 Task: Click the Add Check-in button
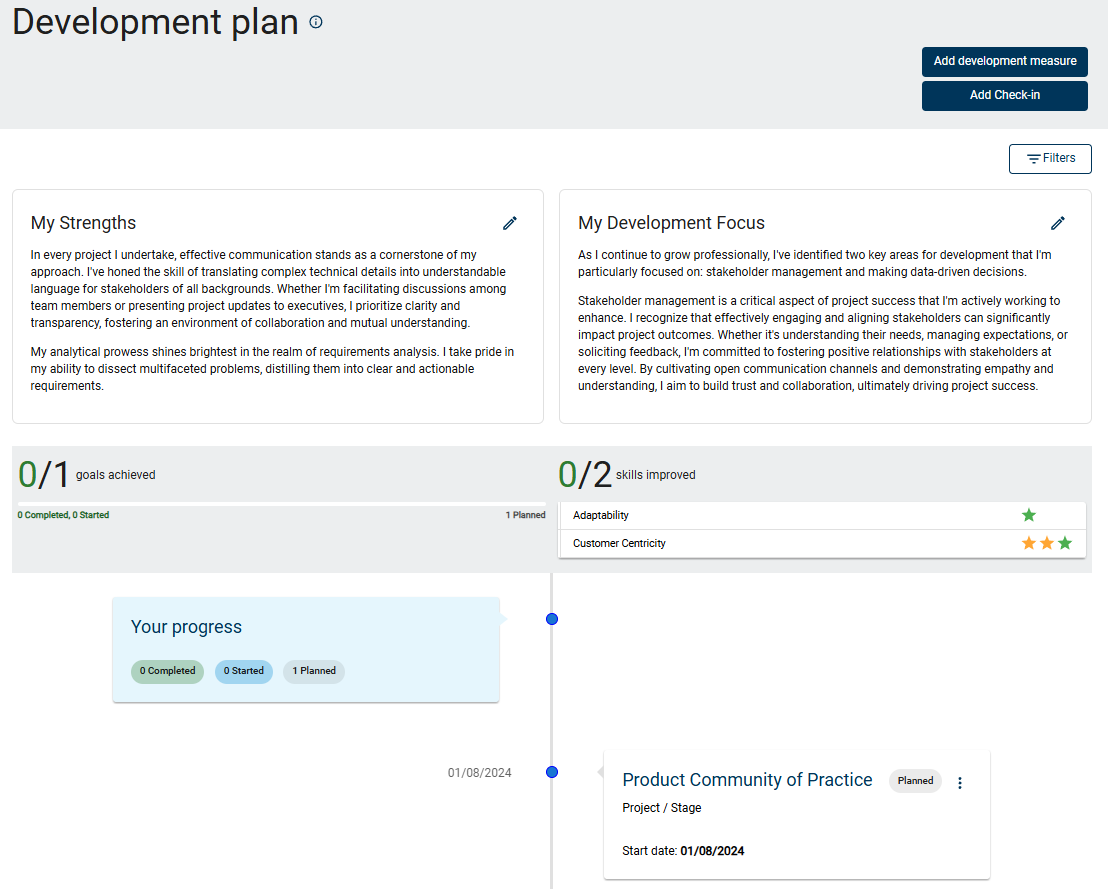point(1004,95)
